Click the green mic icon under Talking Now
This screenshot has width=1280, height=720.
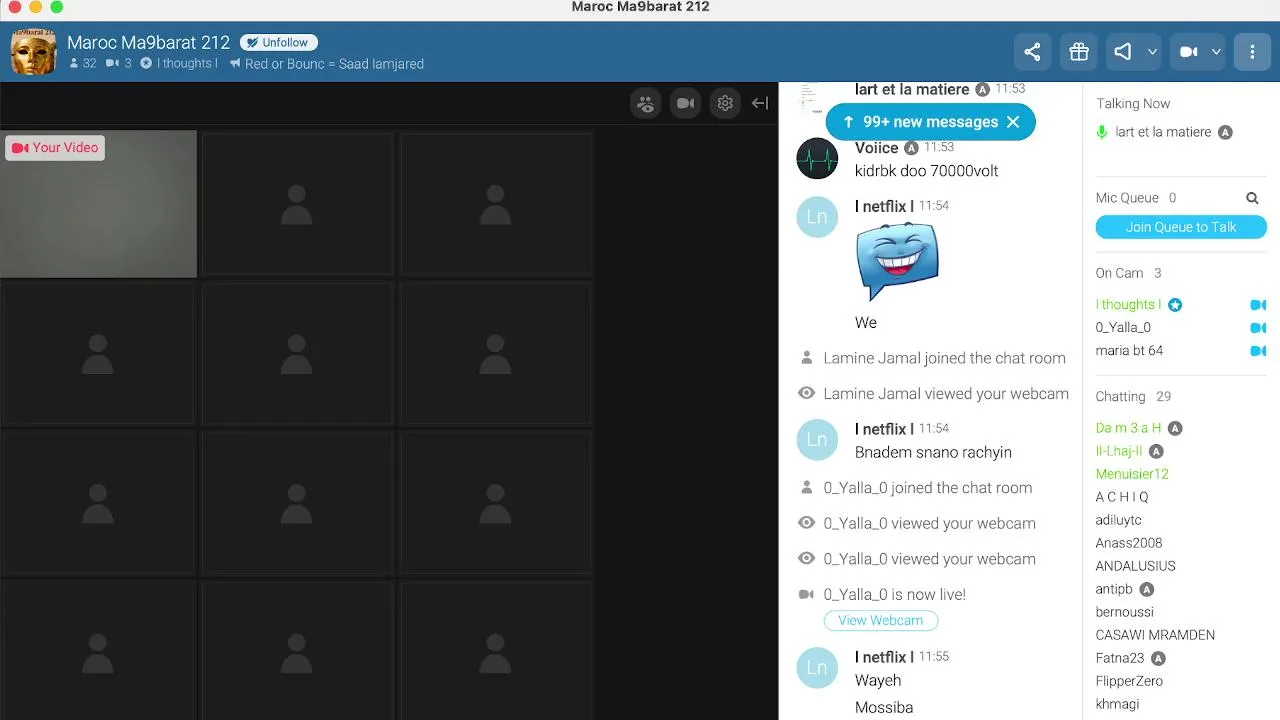[1102, 132]
